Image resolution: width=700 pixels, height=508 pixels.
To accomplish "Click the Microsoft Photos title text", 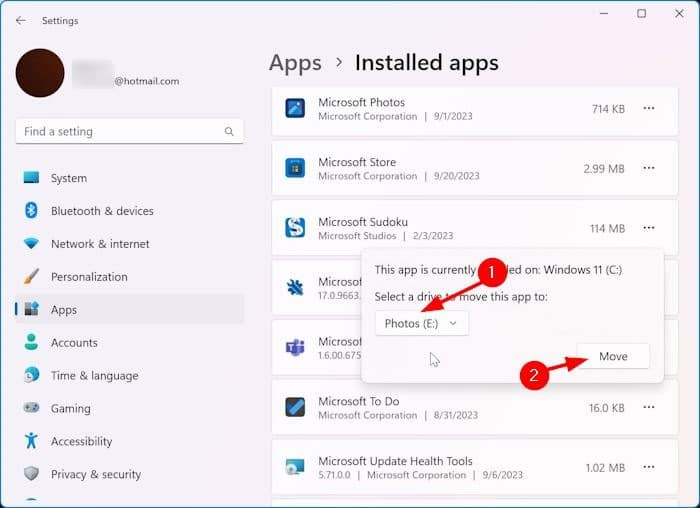I will pyautogui.click(x=362, y=102).
